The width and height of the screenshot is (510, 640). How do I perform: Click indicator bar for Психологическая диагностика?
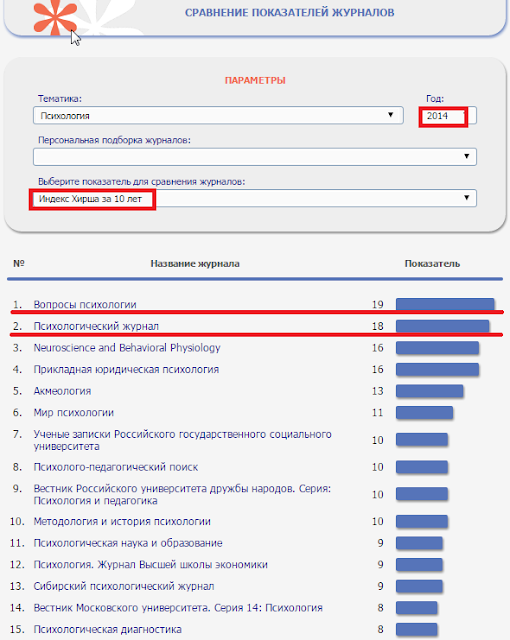pos(417,629)
